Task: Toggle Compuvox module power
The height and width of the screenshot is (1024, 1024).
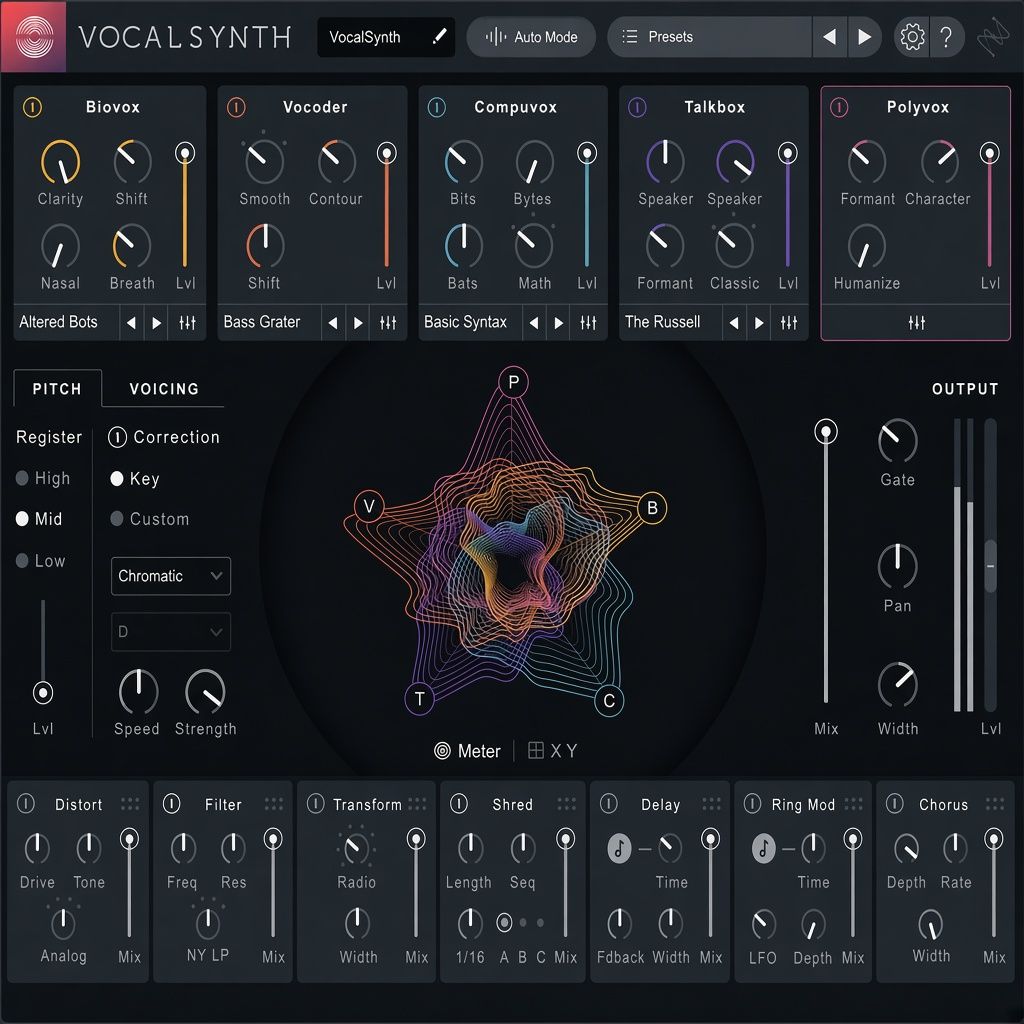Action: (x=437, y=107)
